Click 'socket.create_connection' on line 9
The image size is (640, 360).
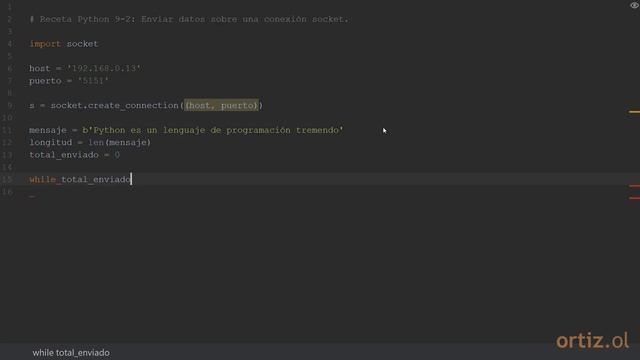pos(114,105)
